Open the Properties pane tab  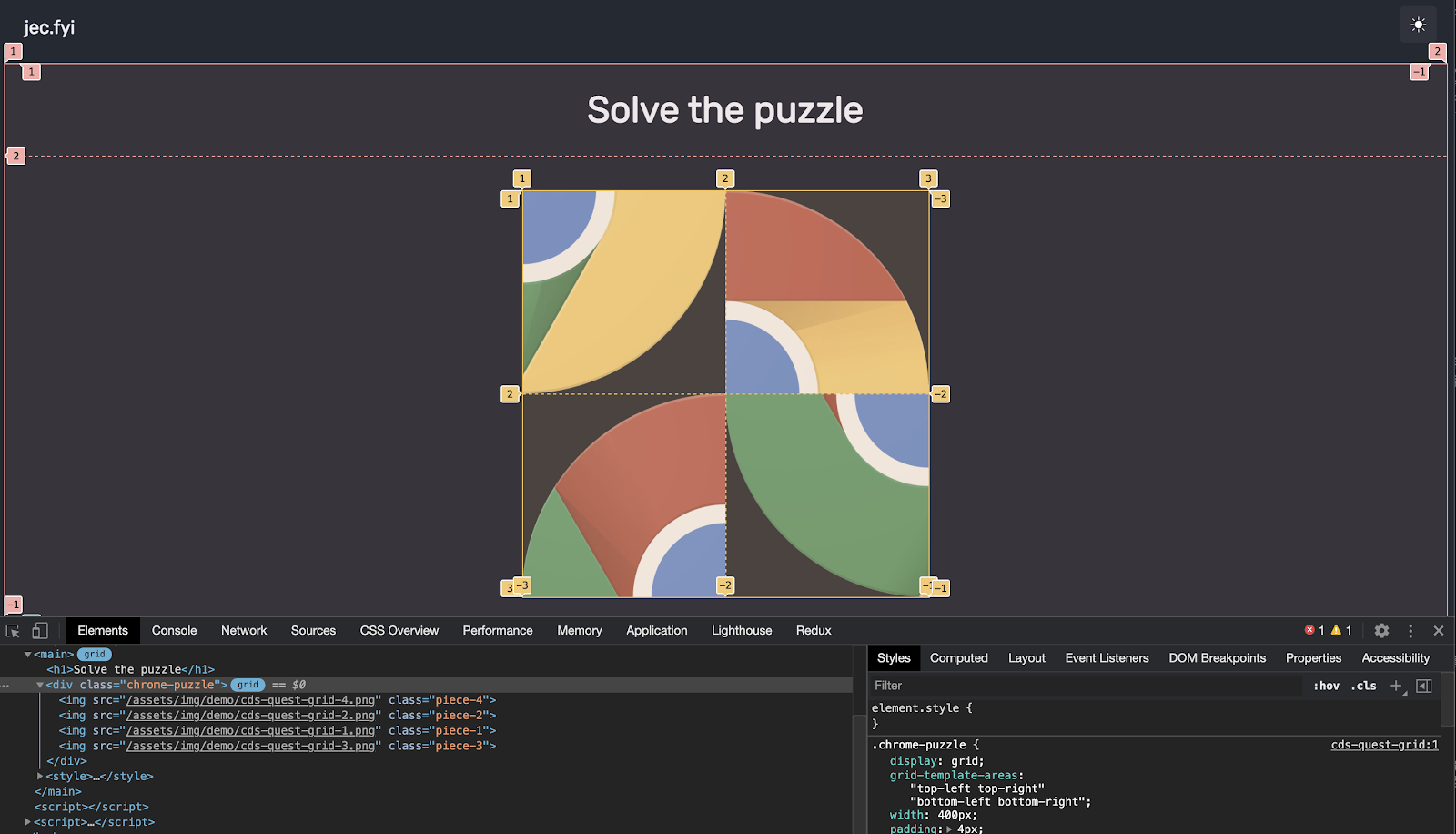point(1313,657)
